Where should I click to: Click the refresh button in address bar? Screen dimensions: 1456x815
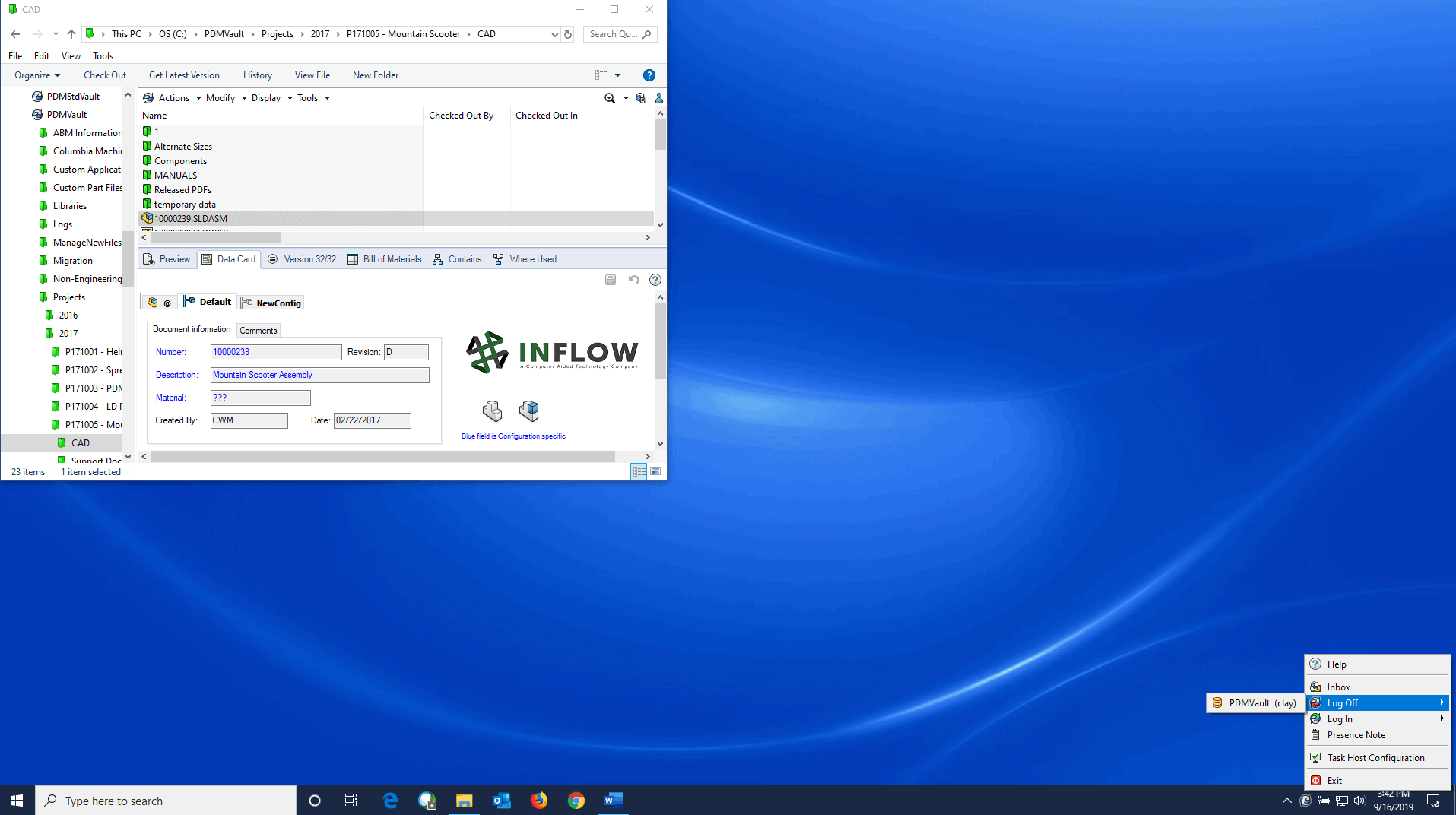point(568,34)
